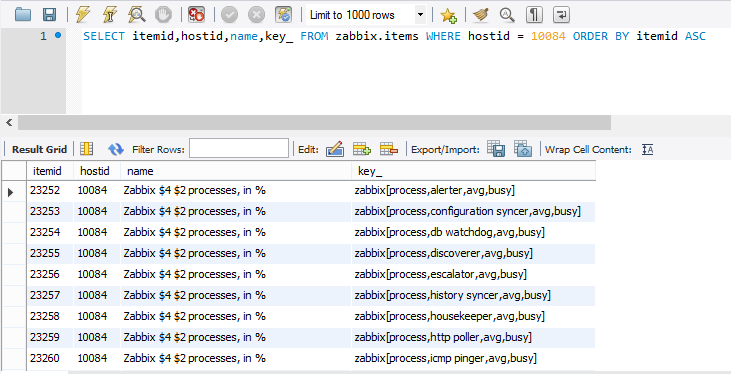This screenshot has width=731, height=374.
Task: Sort by itemid column header
Action: [50, 171]
